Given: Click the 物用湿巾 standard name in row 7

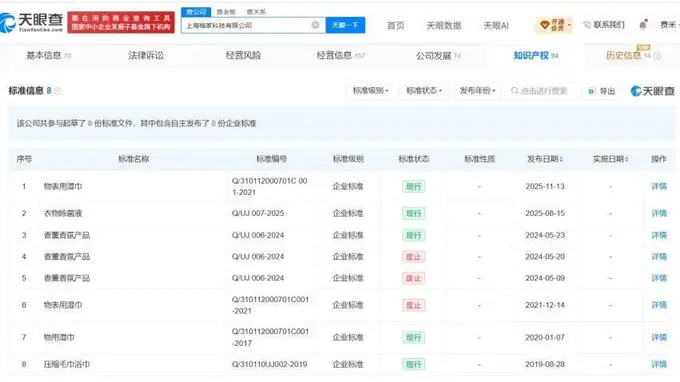Looking at the screenshot, I should point(59,337).
